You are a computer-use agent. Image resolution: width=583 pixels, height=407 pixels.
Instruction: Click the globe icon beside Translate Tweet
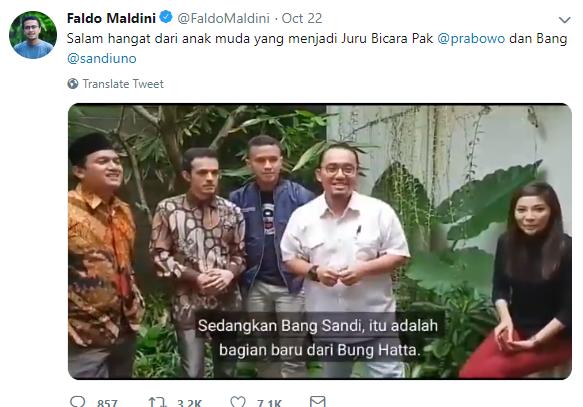tap(73, 84)
